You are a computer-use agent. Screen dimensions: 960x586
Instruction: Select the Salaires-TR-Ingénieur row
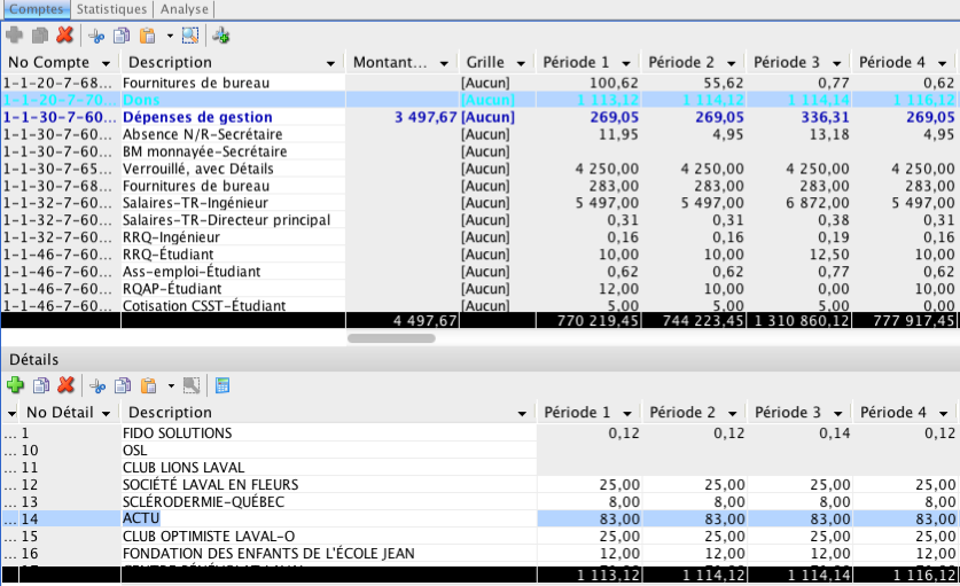480,203
